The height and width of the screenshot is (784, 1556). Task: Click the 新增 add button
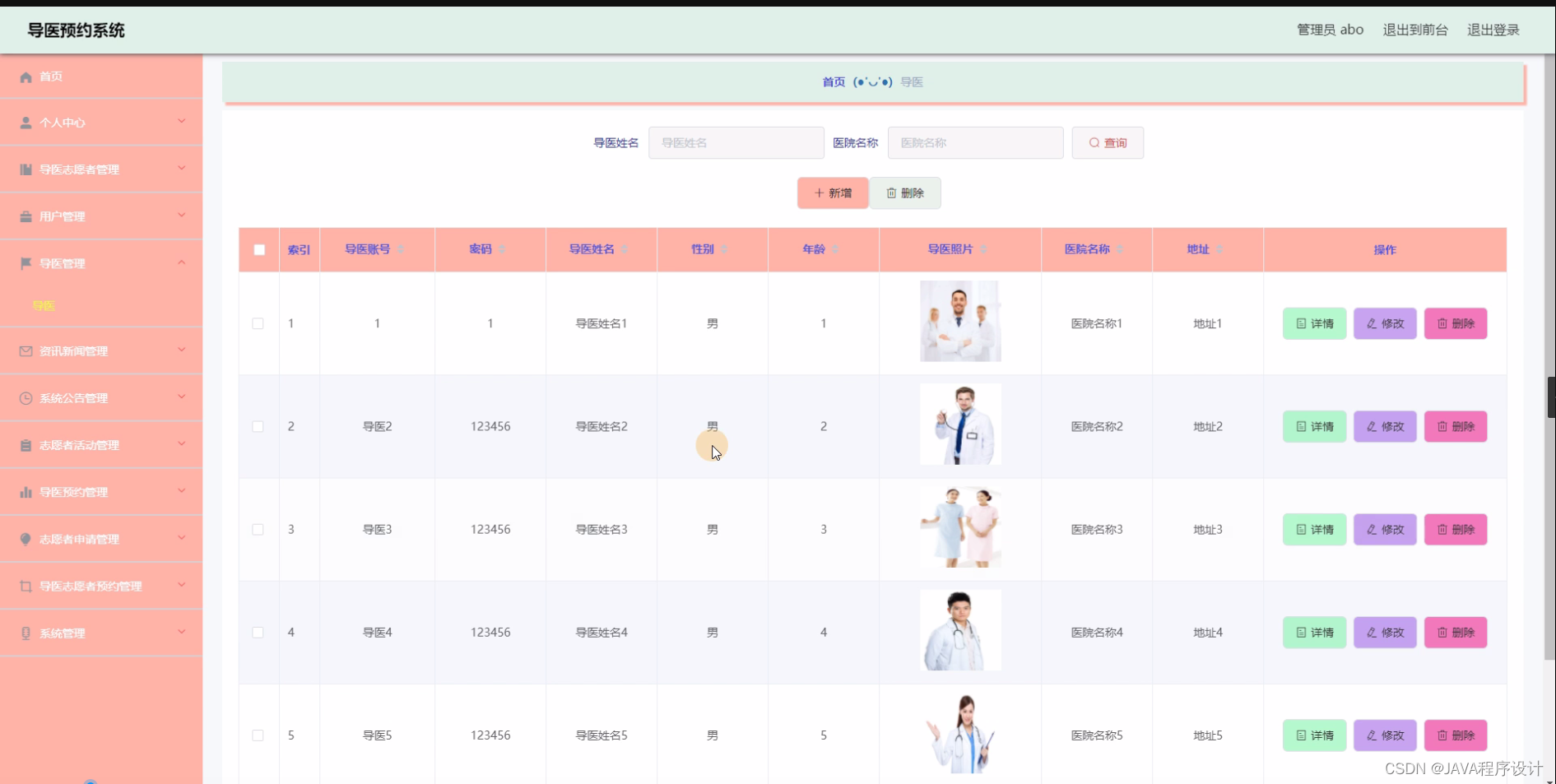[833, 193]
